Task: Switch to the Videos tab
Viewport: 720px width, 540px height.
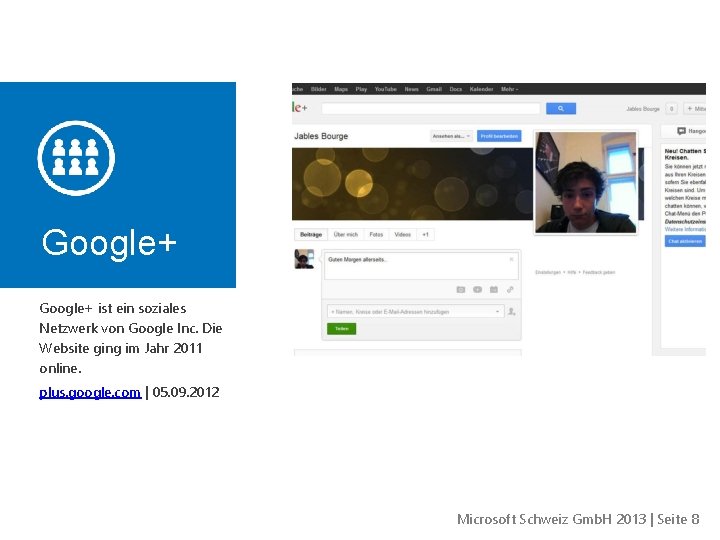Action: coord(402,235)
